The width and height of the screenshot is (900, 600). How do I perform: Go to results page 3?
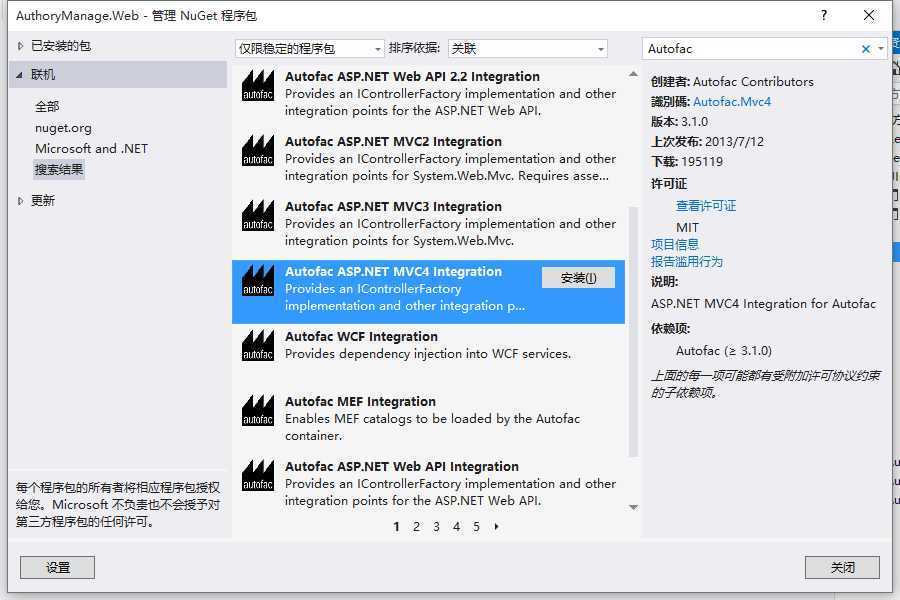pos(436,527)
